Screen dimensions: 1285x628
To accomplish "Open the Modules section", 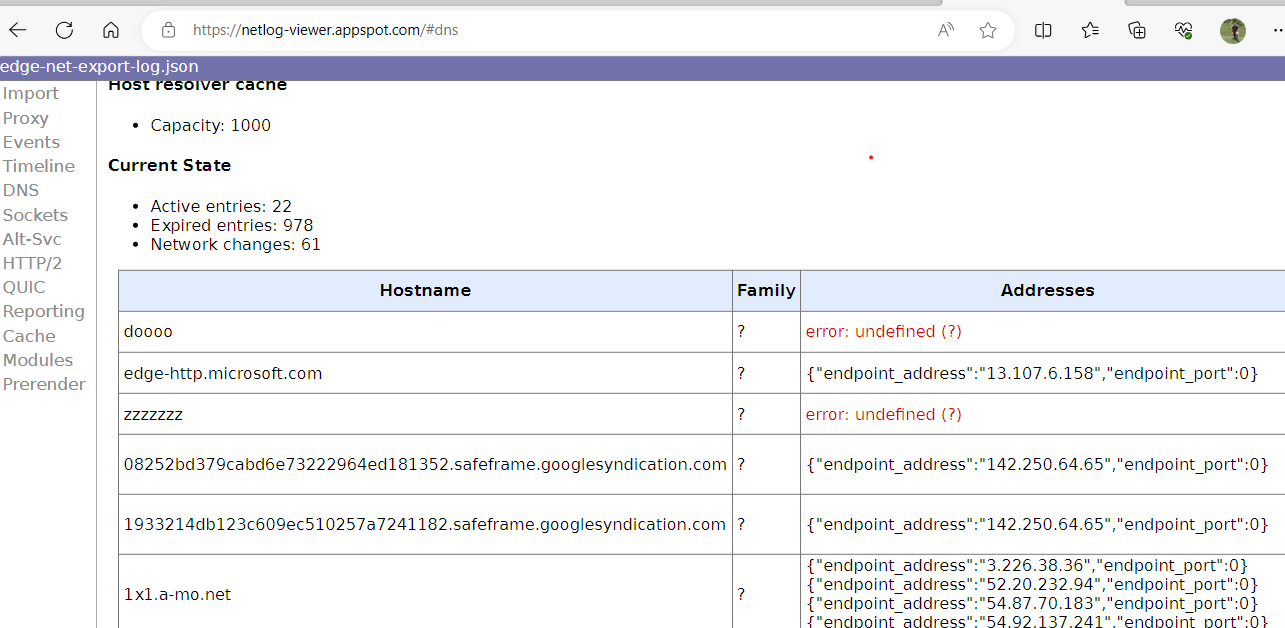I will [x=37, y=360].
